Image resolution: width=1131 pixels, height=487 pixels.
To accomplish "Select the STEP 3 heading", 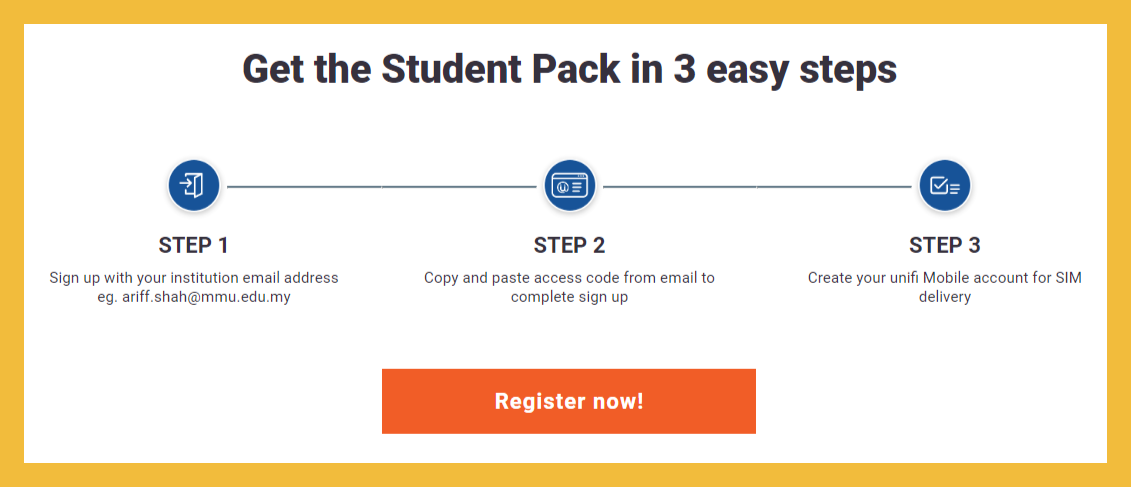I will [944, 245].
